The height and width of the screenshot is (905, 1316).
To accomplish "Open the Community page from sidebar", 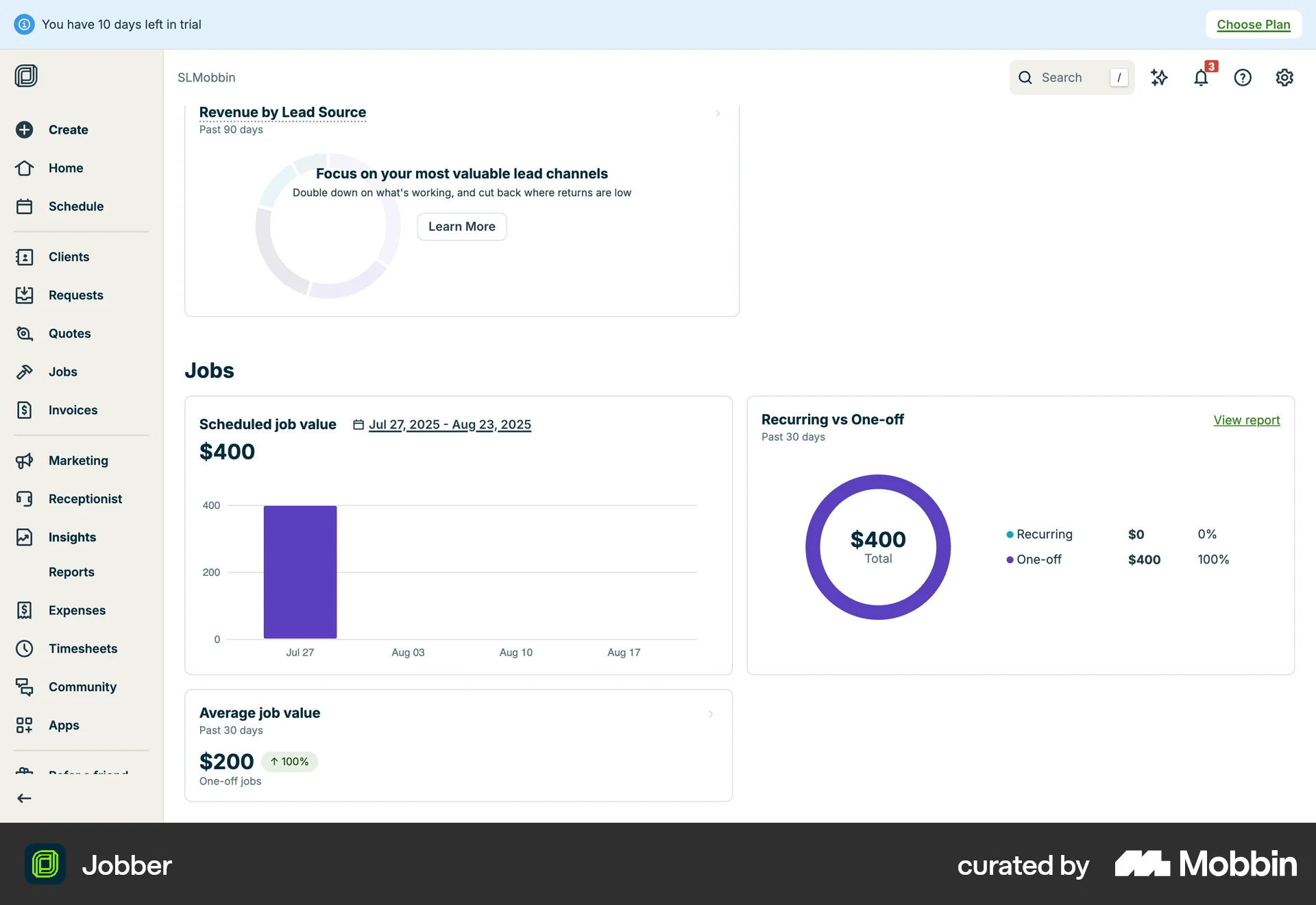I will pyautogui.click(x=82, y=686).
